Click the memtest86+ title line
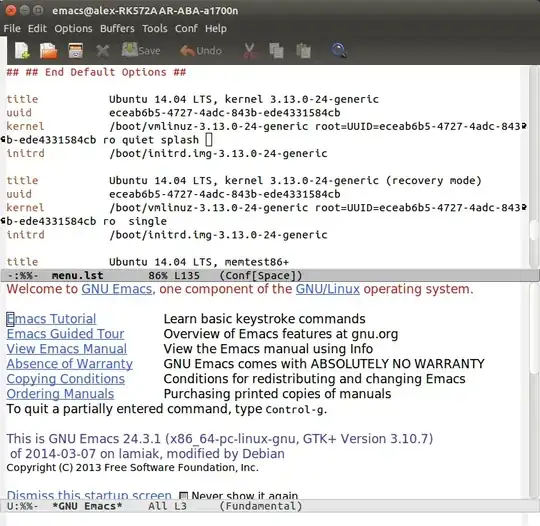 [x=148, y=262]
